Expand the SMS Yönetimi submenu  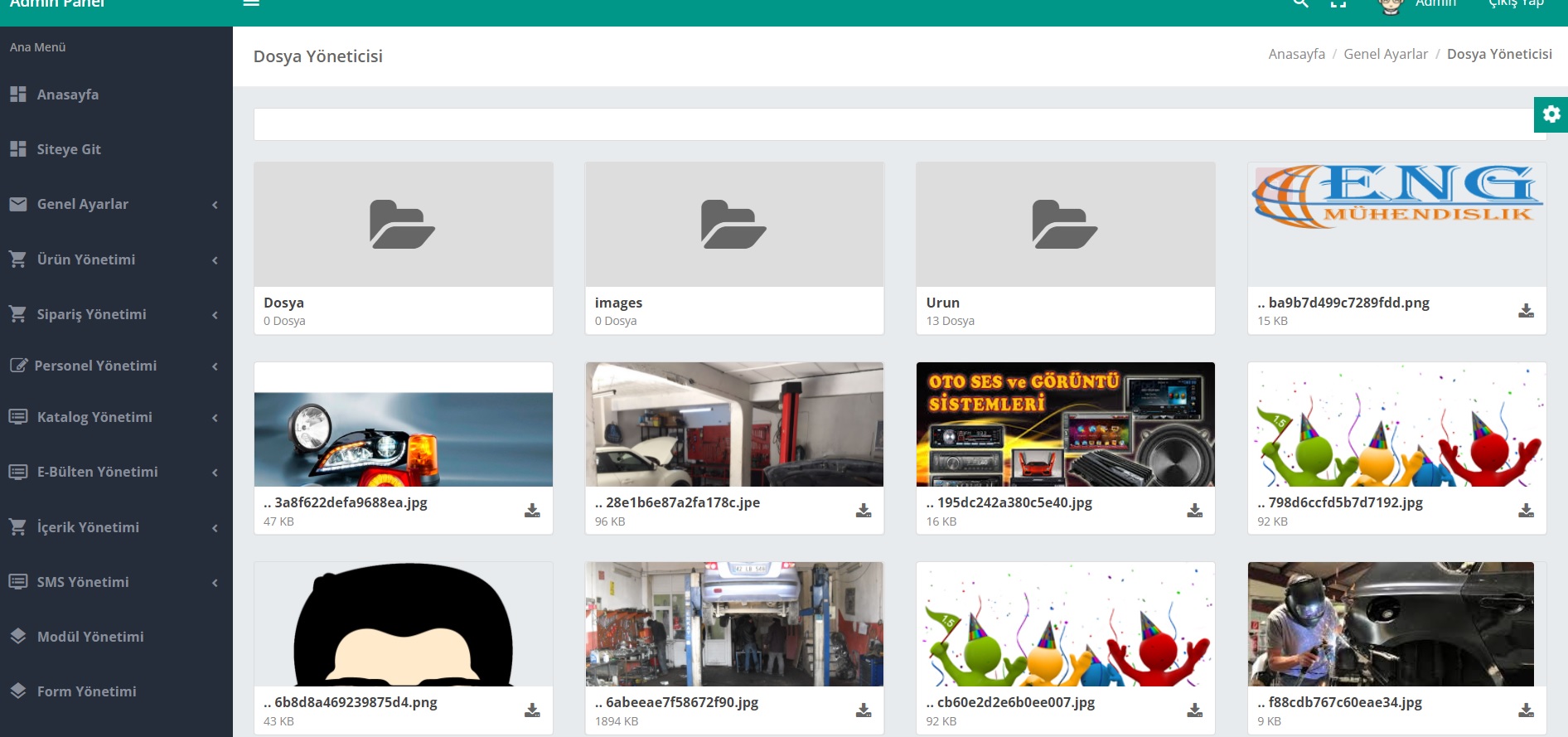[x=83, y=582]
